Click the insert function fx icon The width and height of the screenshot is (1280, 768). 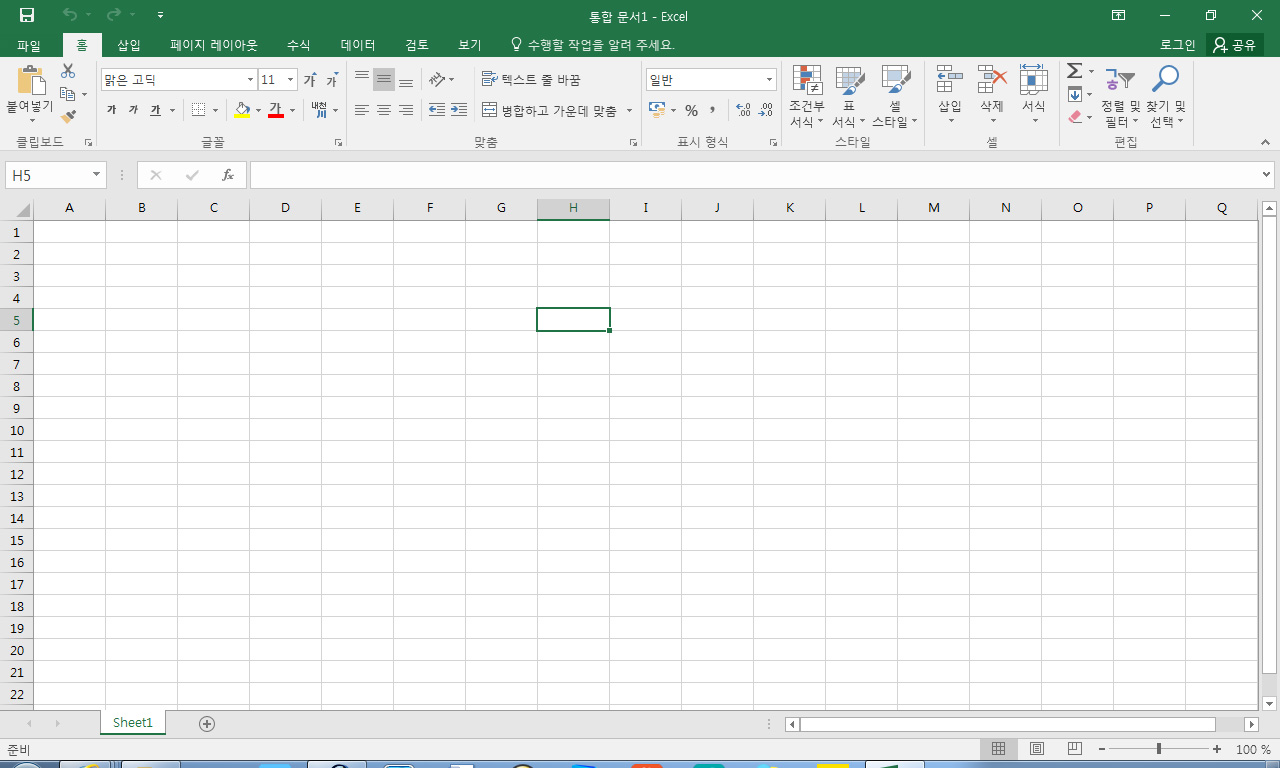pos(228,175)
